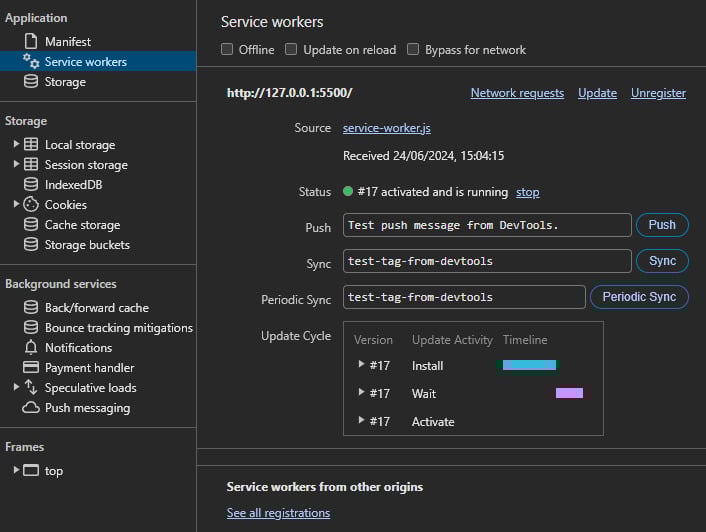Open Cache storage in the sidebar
Screen dimensions: 706x532
pos(82,225)
